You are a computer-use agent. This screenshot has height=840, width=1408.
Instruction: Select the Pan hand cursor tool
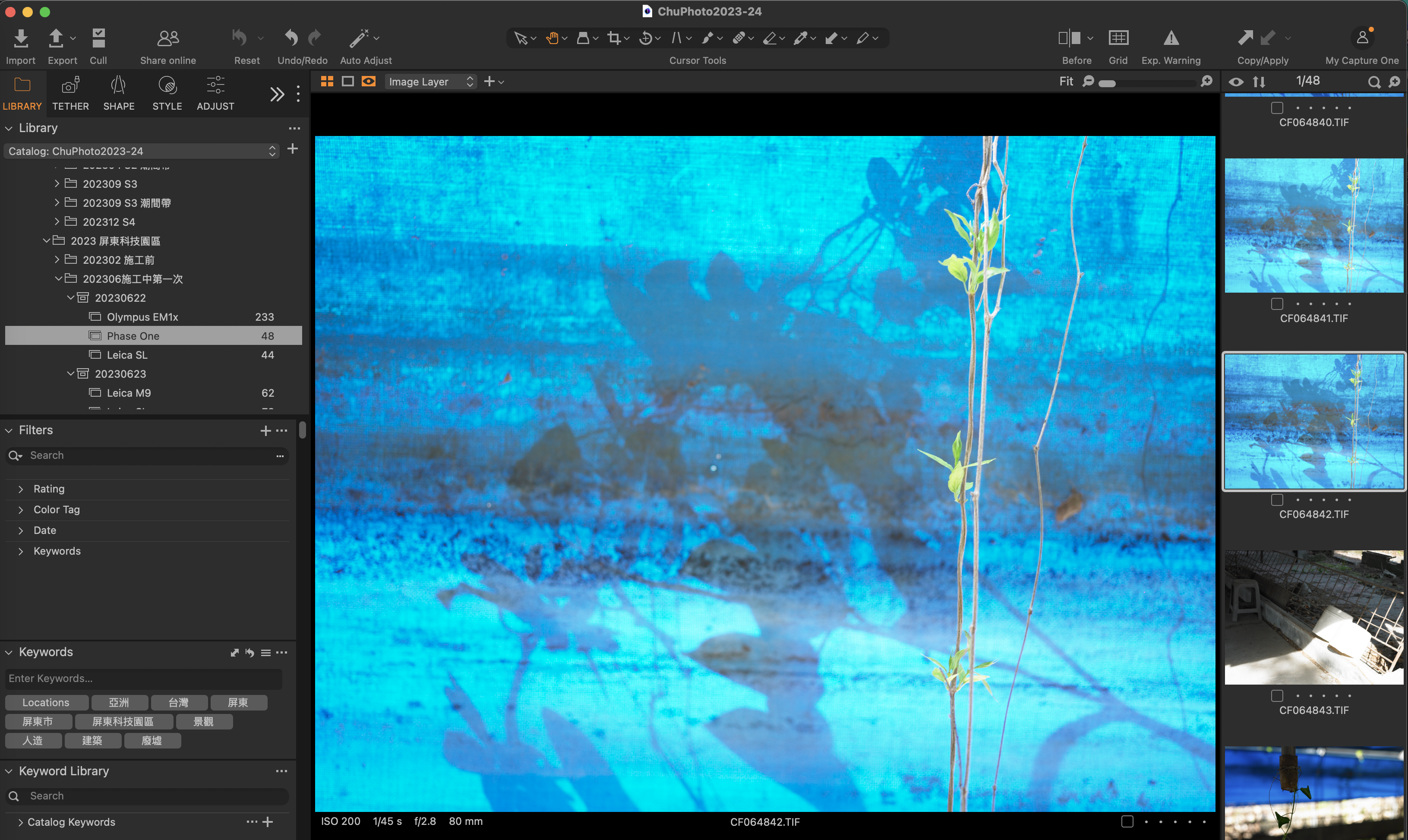click(x=552, y=38)
